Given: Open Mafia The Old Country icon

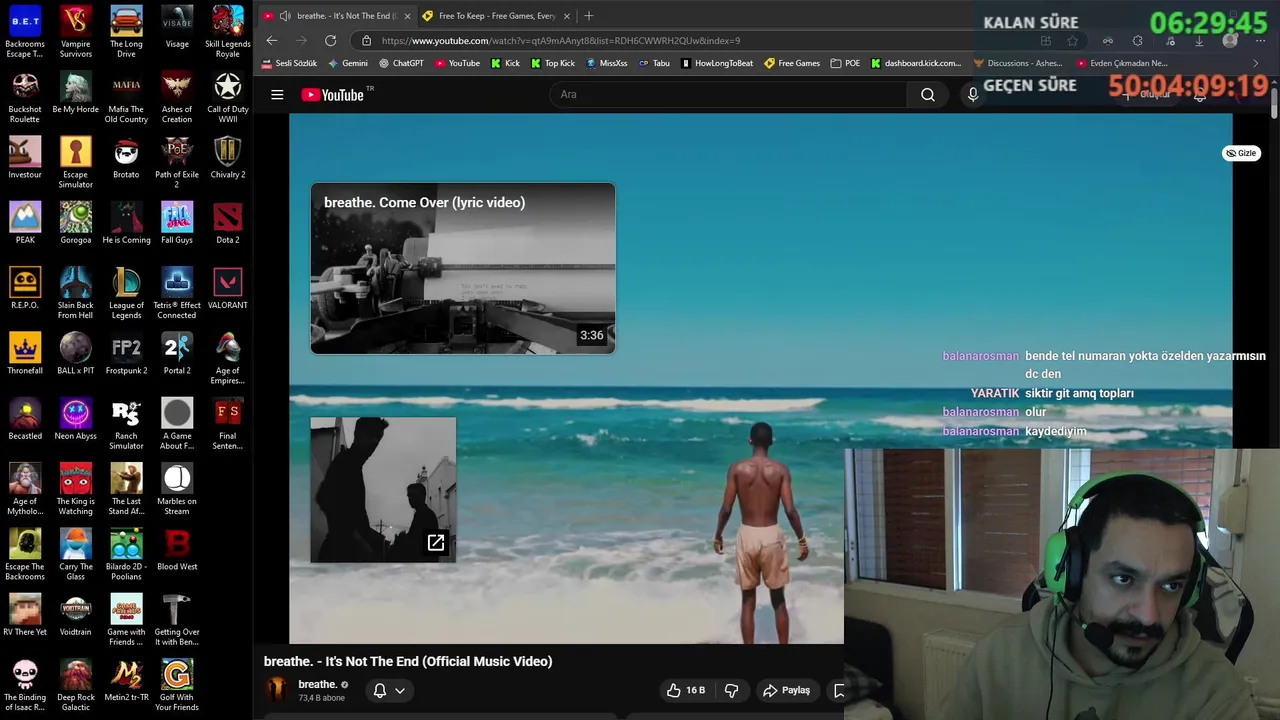Looking at the screenshot, I should pyautogui.click(x=126, y=97).
